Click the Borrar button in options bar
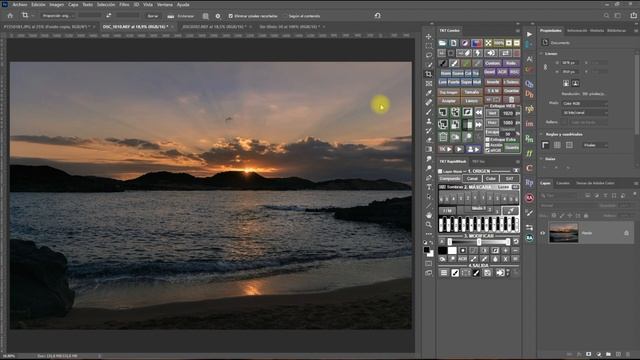Image resolution: width=640 pixels, height=360 pixels. pos(153,16)
